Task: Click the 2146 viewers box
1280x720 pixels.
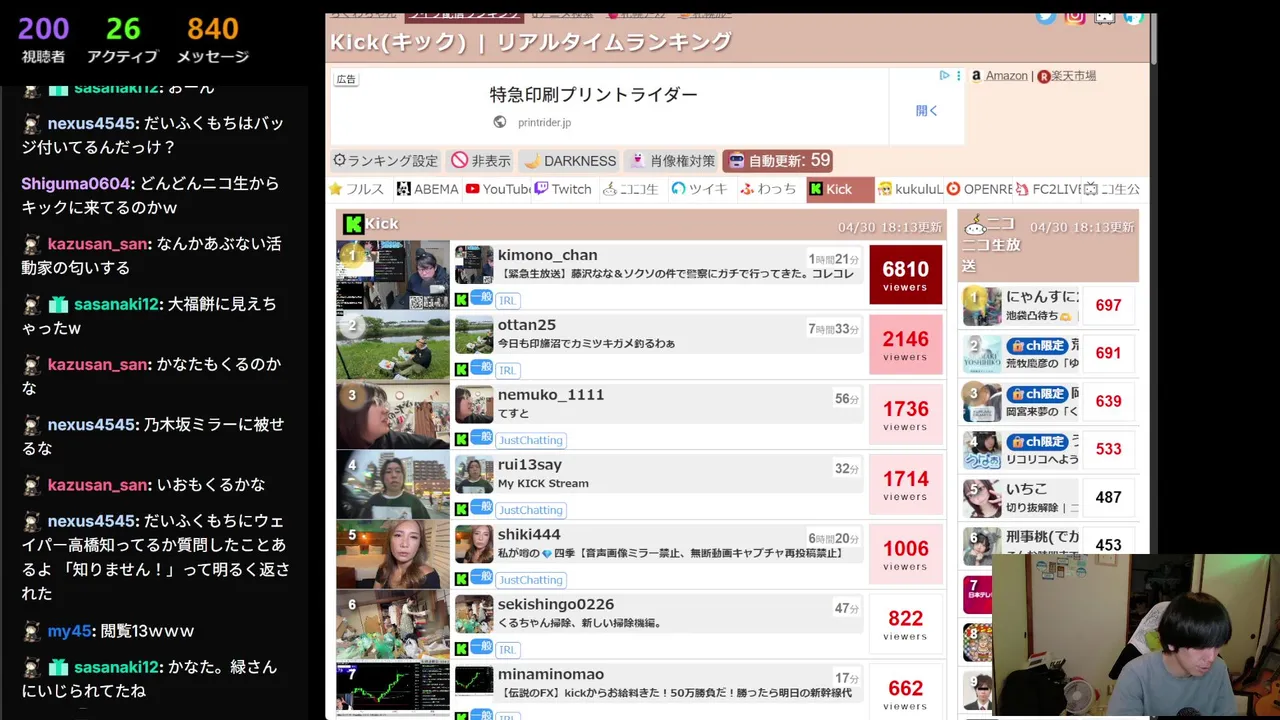Action: (x=906, y=345)
